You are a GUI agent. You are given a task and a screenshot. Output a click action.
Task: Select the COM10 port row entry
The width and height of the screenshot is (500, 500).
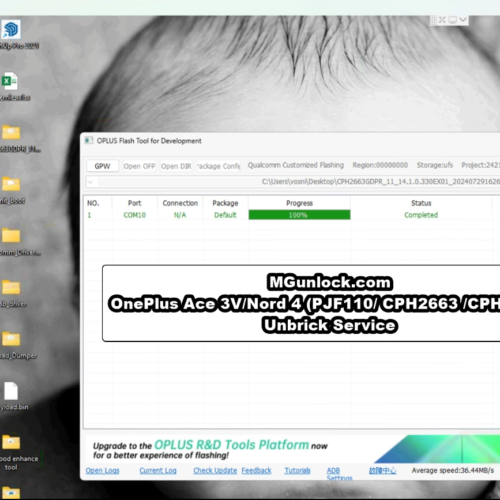[x=135, y=215]
